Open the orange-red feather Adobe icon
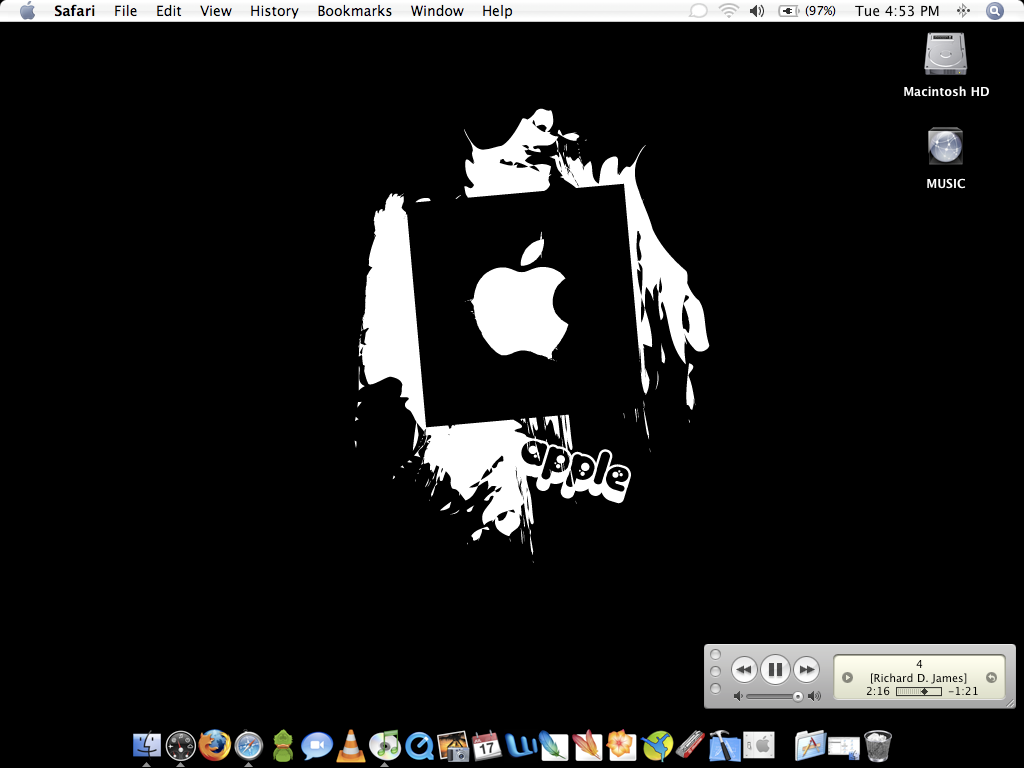Viewport: 1024px width, 768px height. [x=587, y=745]
